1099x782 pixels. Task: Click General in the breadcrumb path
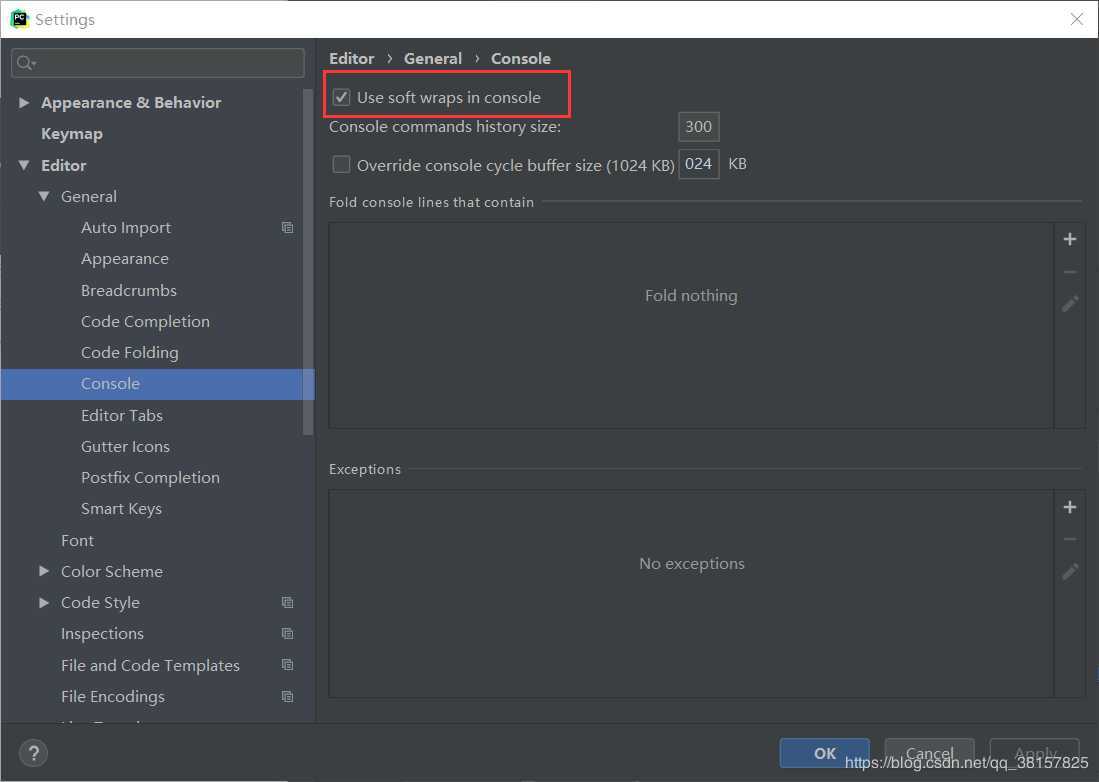[x=432, y=59]
